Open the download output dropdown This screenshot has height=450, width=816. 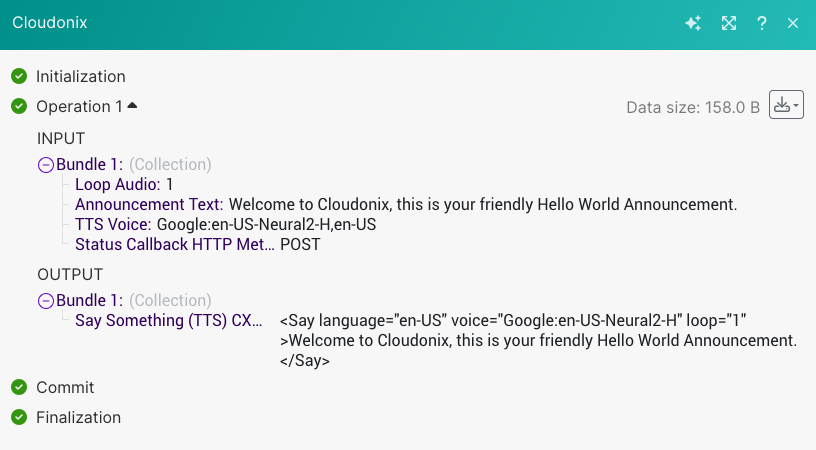click(x=785, y=105)
